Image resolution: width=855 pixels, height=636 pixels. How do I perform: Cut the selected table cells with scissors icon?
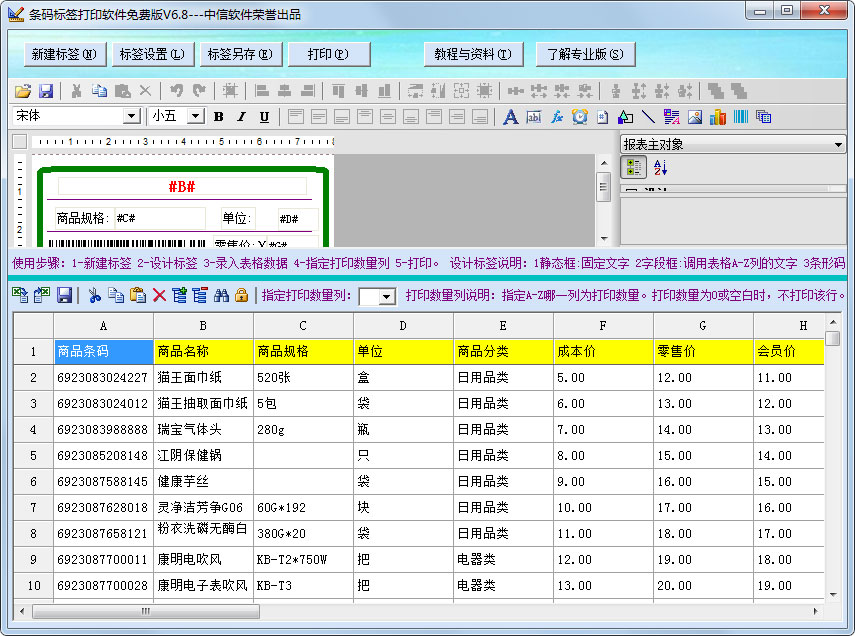(x=94, y=295)
